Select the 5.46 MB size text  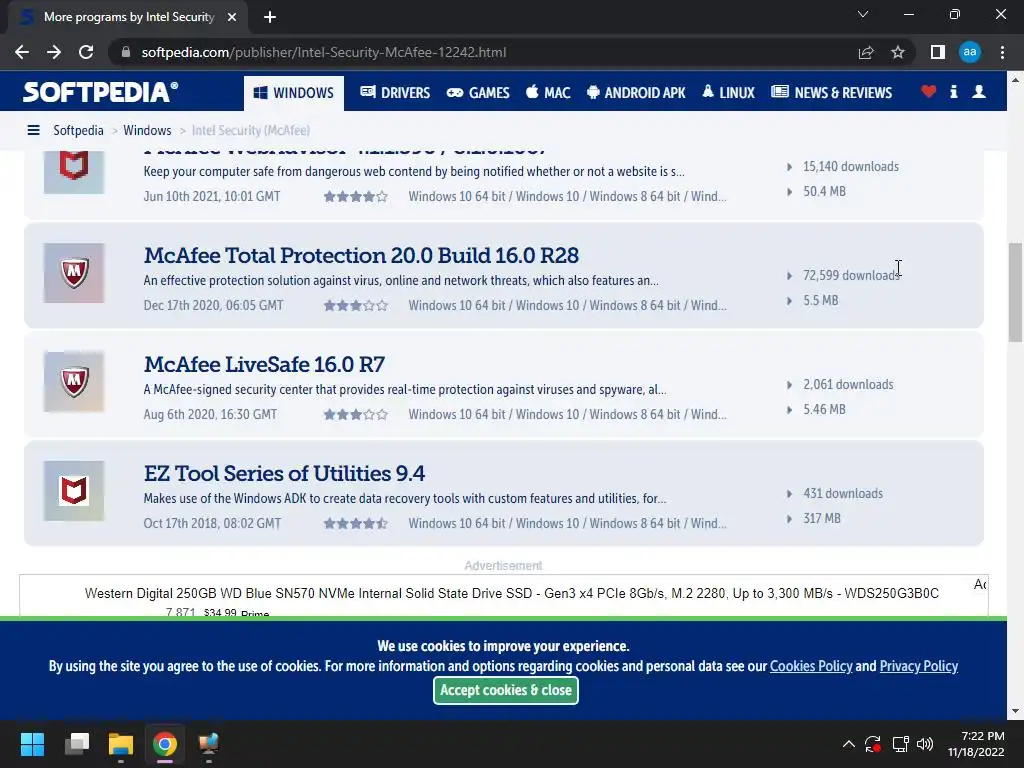coord(825,409)
